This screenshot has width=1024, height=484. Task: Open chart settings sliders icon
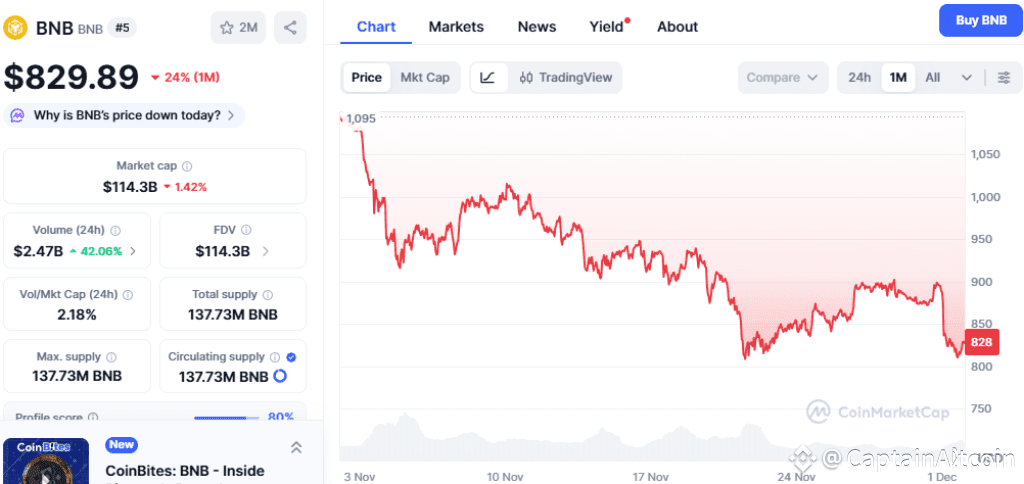(x=1003, y=77)
